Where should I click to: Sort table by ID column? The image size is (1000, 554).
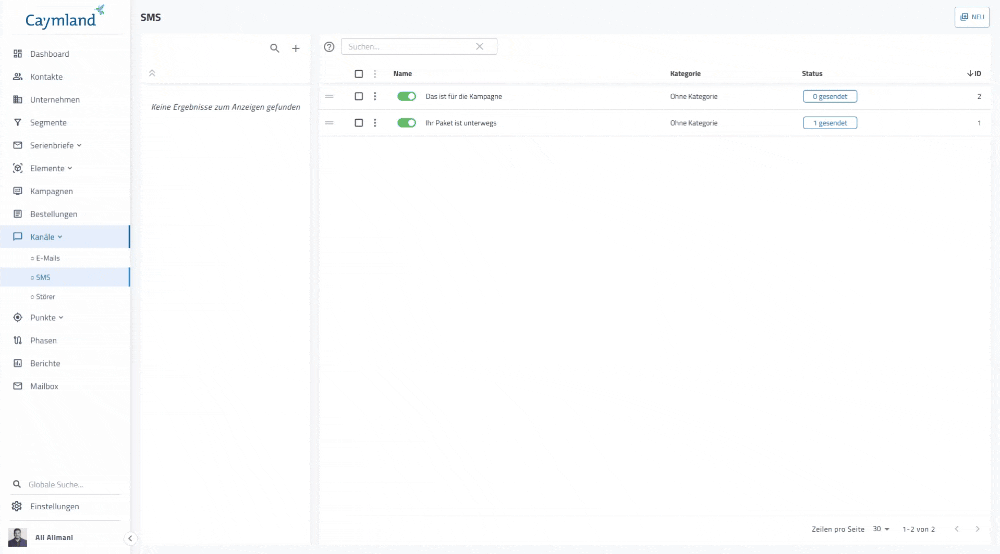coord(973,73)
